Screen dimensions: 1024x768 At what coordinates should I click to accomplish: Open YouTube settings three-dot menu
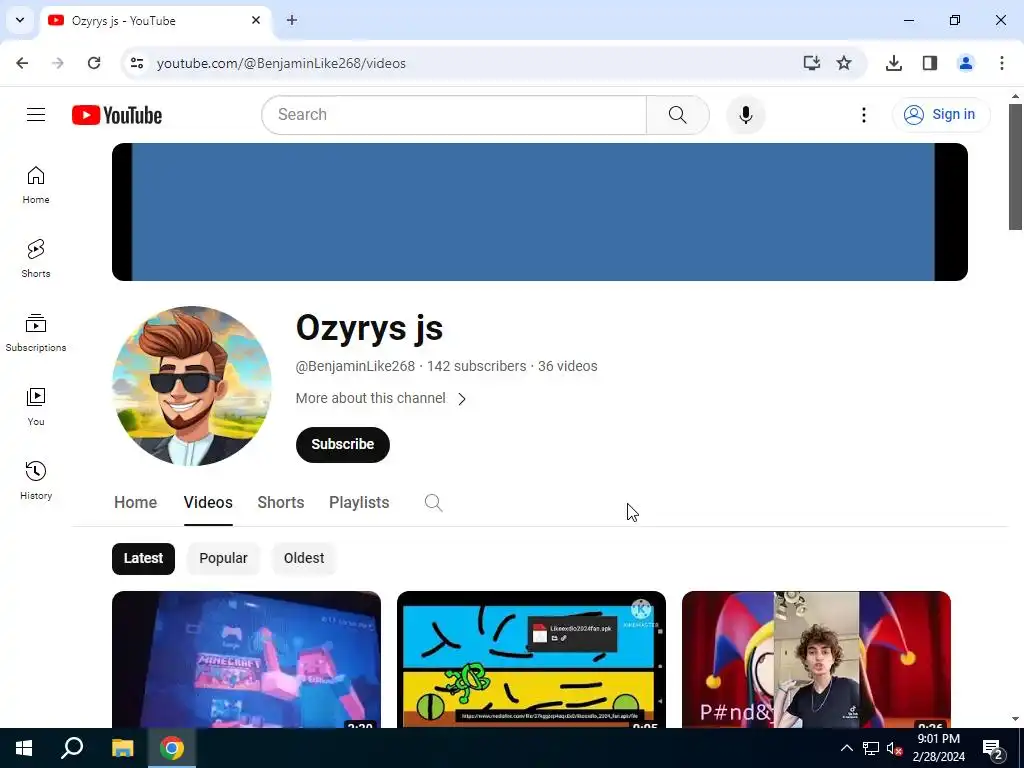pos(863,115)
